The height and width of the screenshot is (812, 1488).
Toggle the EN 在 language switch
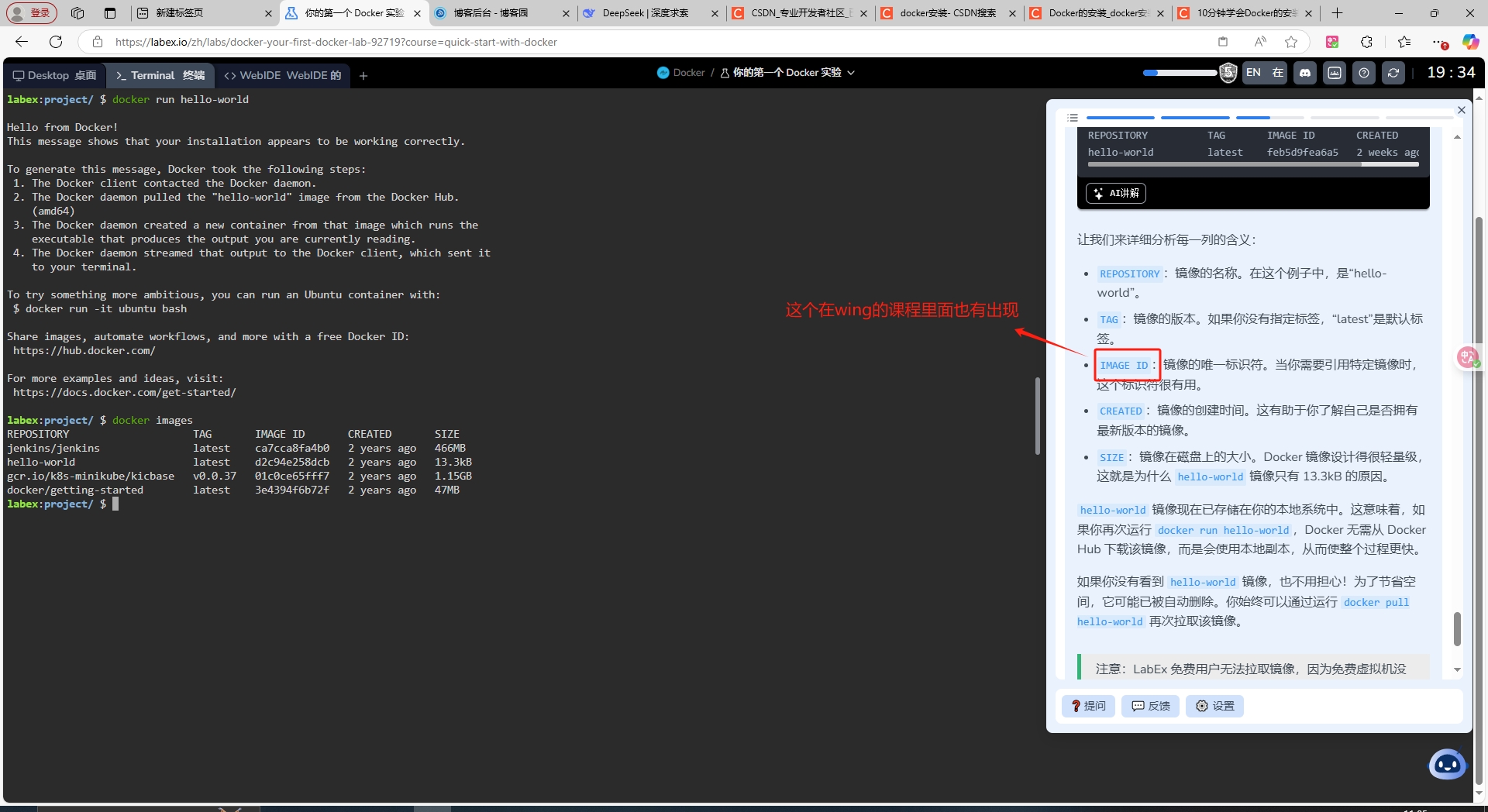tap(1265, 73)
